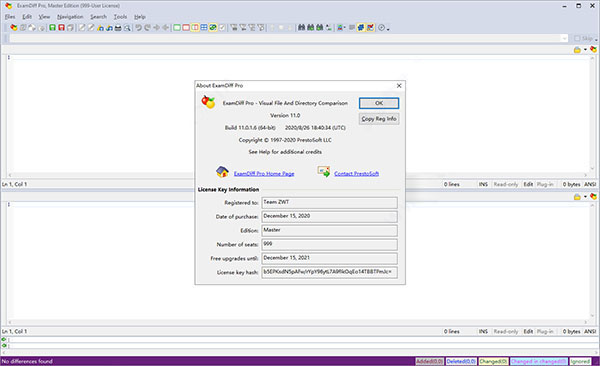
Task: Open the Contact PrestoSoft link
Action: pyautogui.click(x=356, y=174)
